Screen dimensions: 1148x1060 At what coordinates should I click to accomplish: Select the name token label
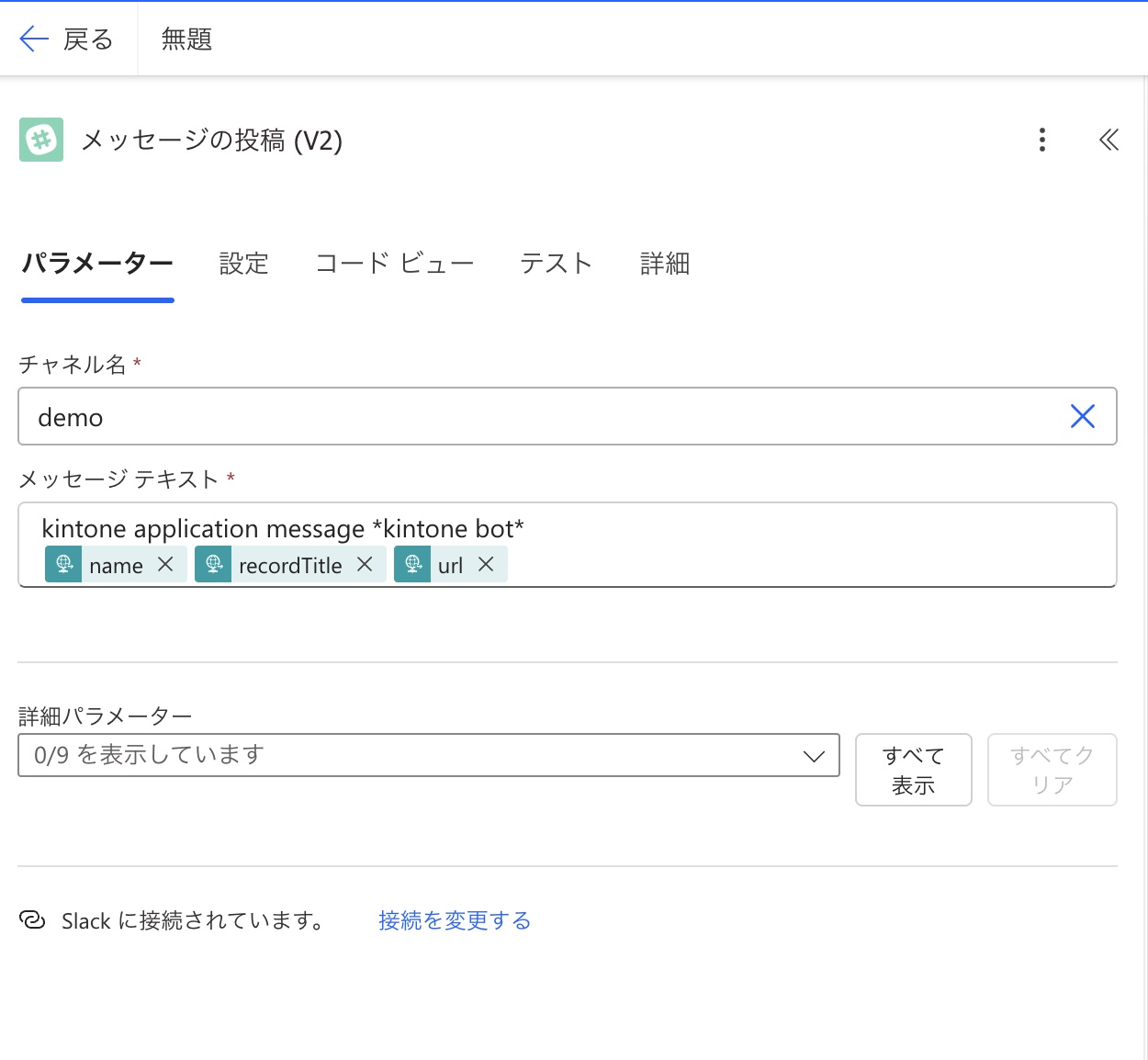click(x=117, y=566)
